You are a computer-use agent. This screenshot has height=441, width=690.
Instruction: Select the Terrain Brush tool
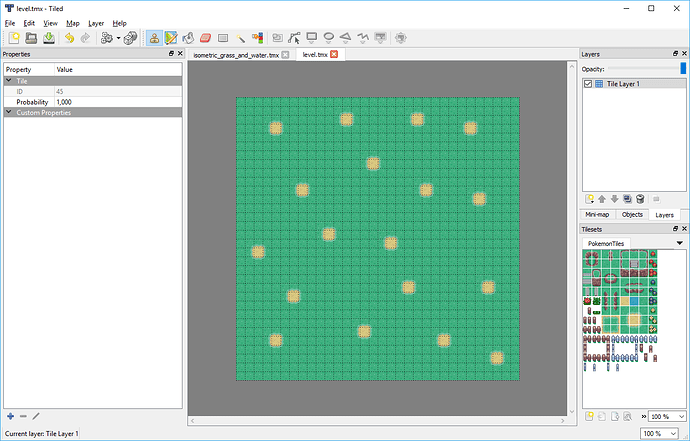tap(171, 38)
